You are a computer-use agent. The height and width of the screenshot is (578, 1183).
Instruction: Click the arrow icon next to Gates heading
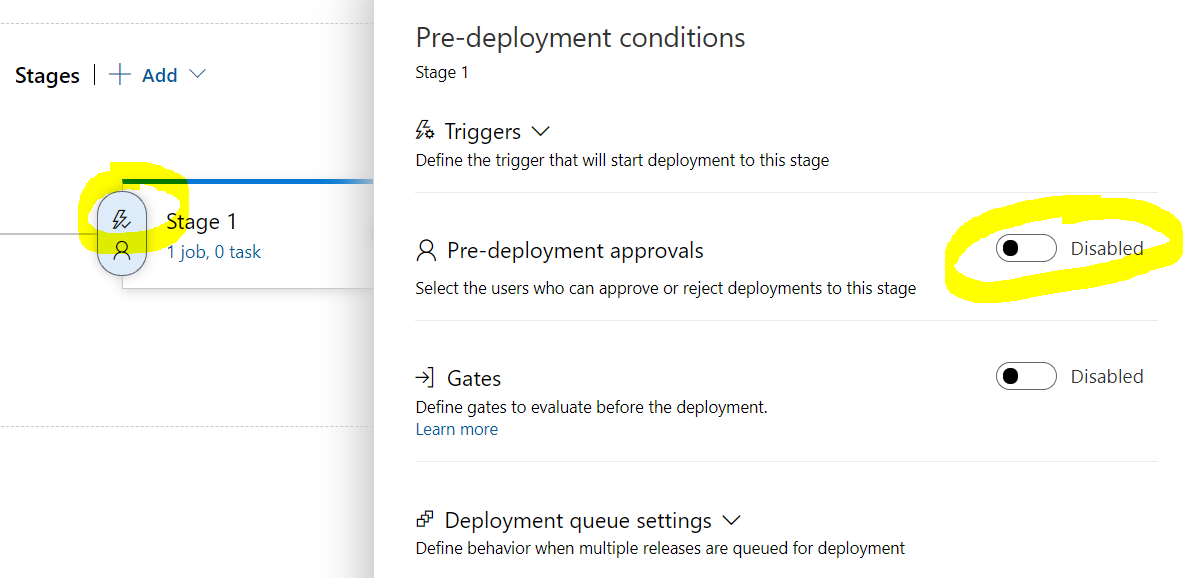coord(426,377)
